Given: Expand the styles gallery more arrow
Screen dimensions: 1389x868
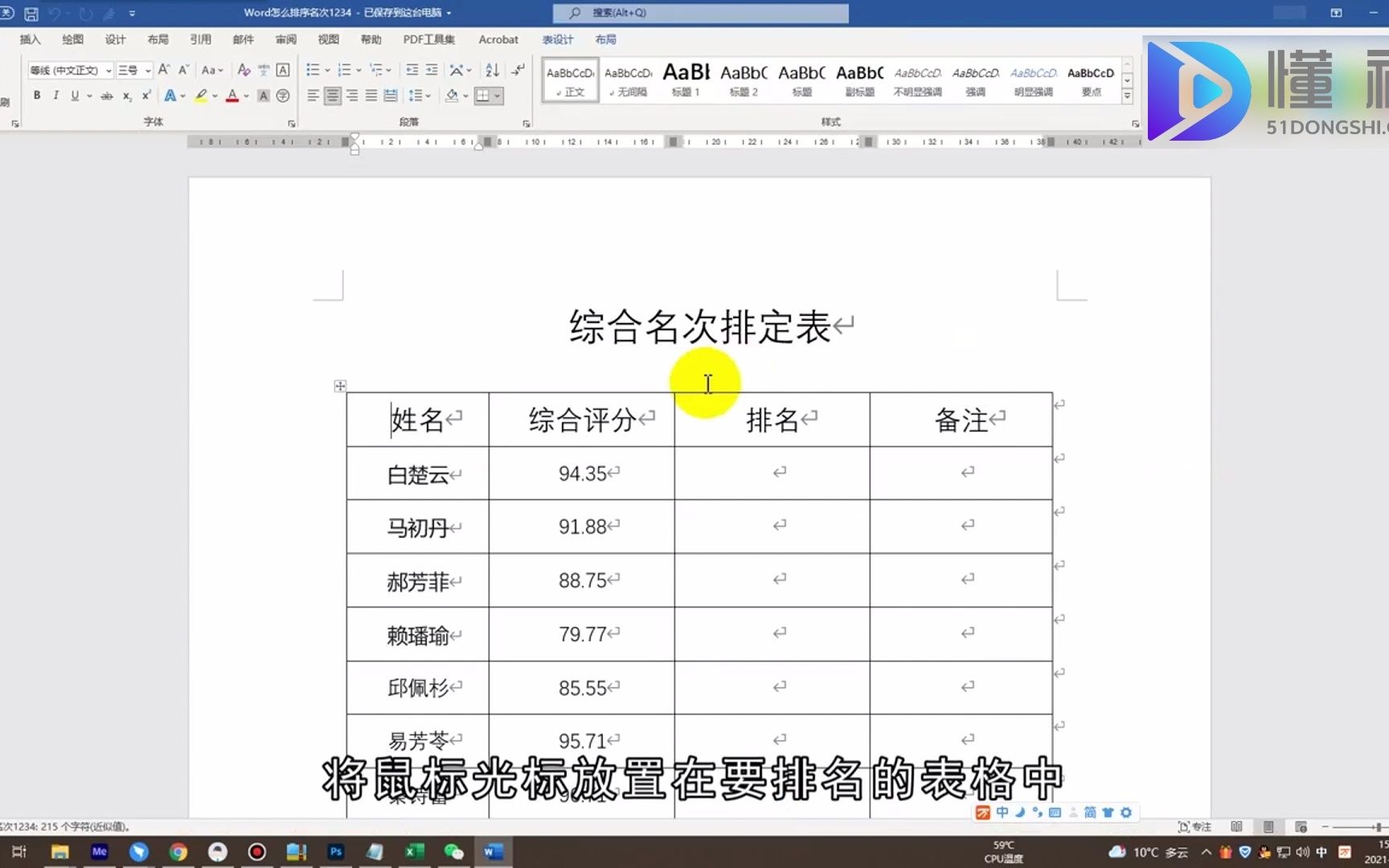Looking at the screenshot, I should 1127,96.
